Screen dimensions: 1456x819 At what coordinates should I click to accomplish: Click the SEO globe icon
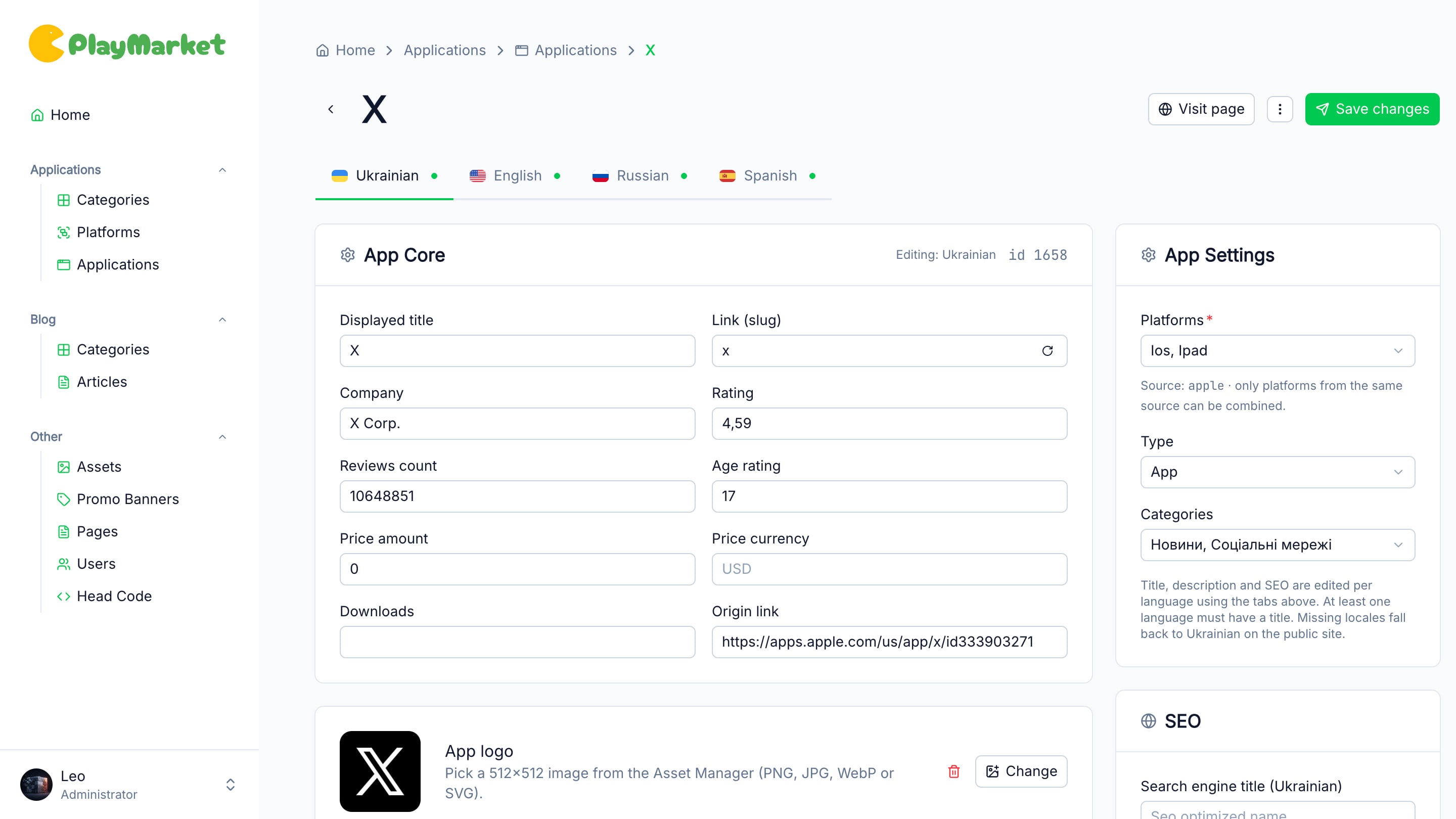tap(1148, 720)
